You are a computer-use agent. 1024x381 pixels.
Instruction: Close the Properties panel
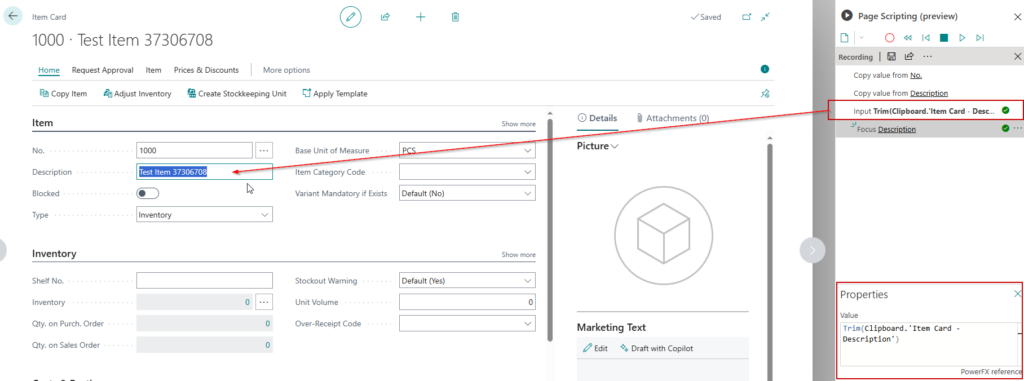point(1017,294)
